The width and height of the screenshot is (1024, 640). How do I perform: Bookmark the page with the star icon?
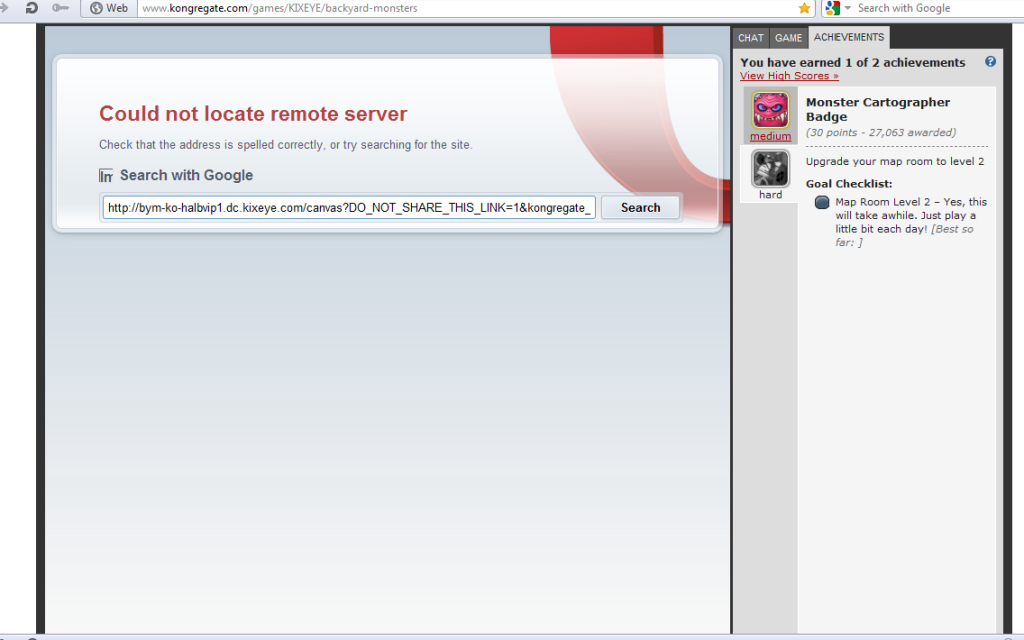pos(804,8)
